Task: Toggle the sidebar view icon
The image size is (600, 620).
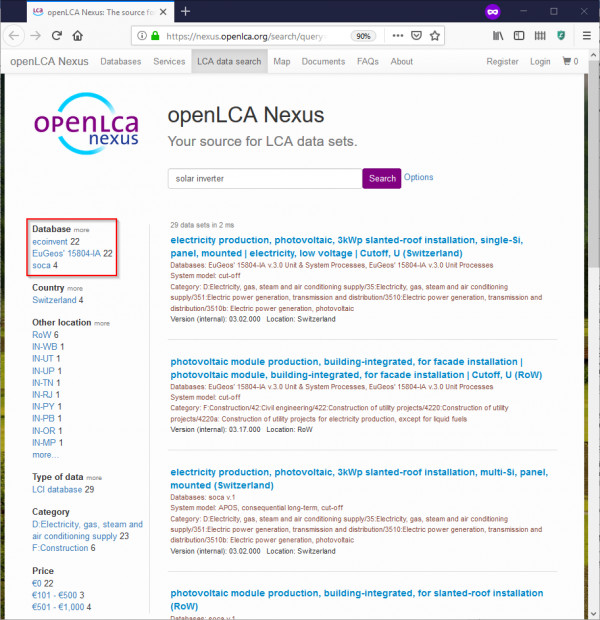Action: coord(519,36)
